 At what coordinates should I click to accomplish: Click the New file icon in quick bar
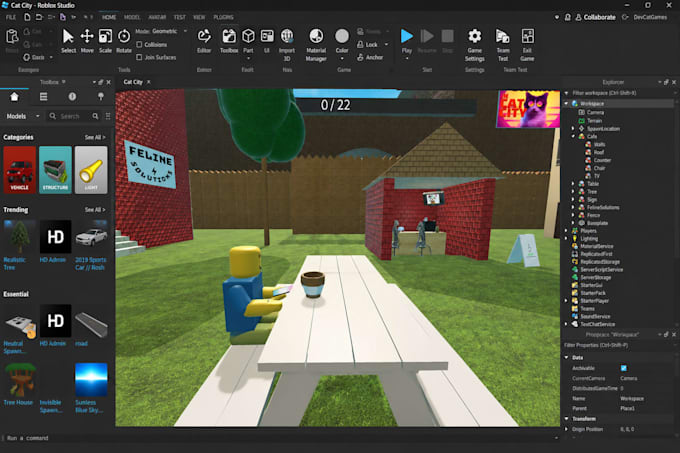27,17
